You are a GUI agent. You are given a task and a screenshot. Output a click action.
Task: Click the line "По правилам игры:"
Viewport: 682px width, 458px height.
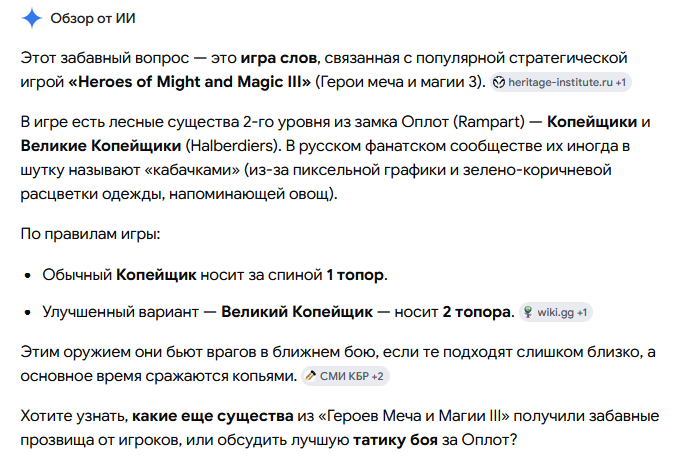tap(90, 234)
